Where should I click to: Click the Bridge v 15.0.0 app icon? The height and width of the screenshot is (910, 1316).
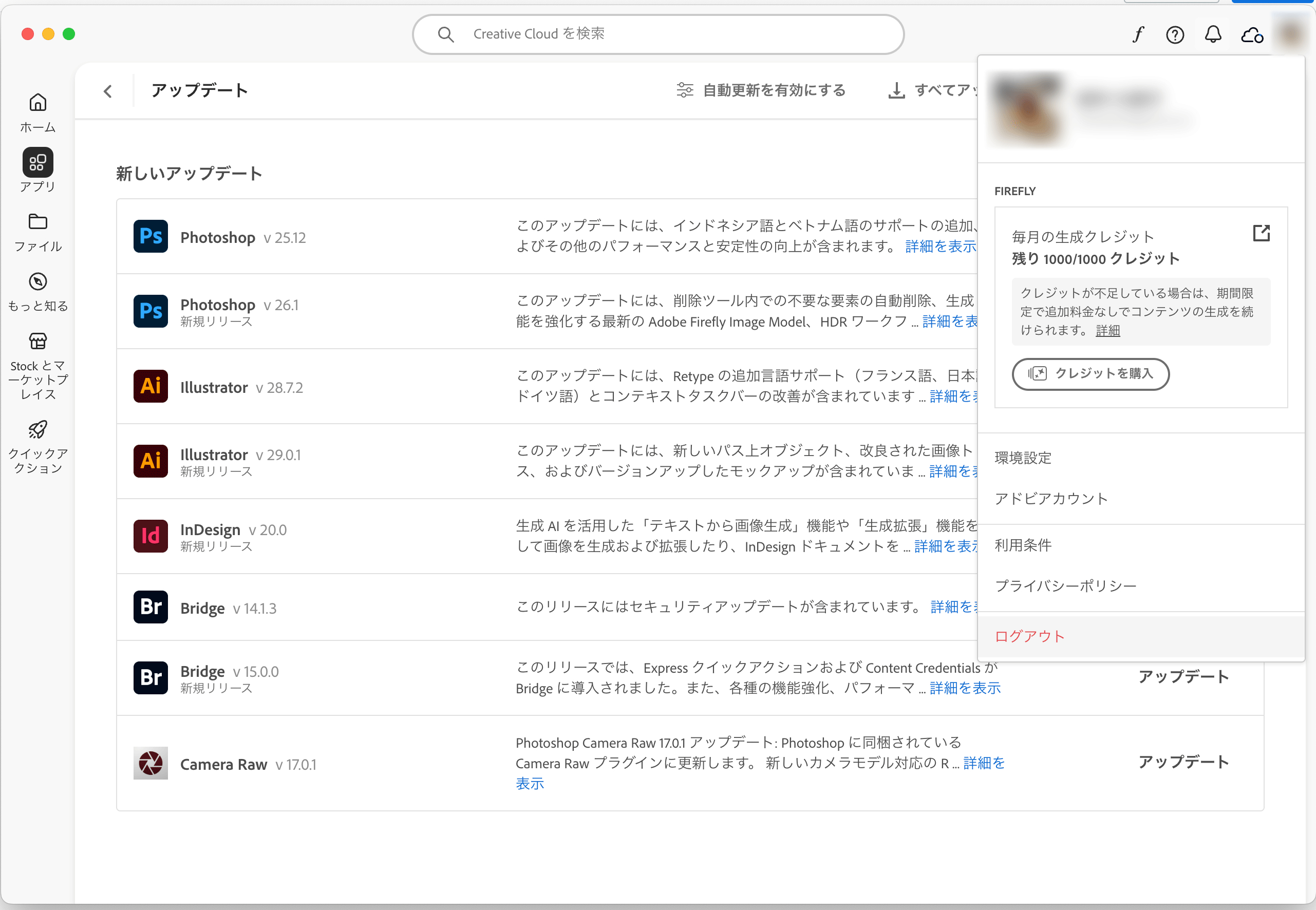pyautogui.click(x=151, y=677)
